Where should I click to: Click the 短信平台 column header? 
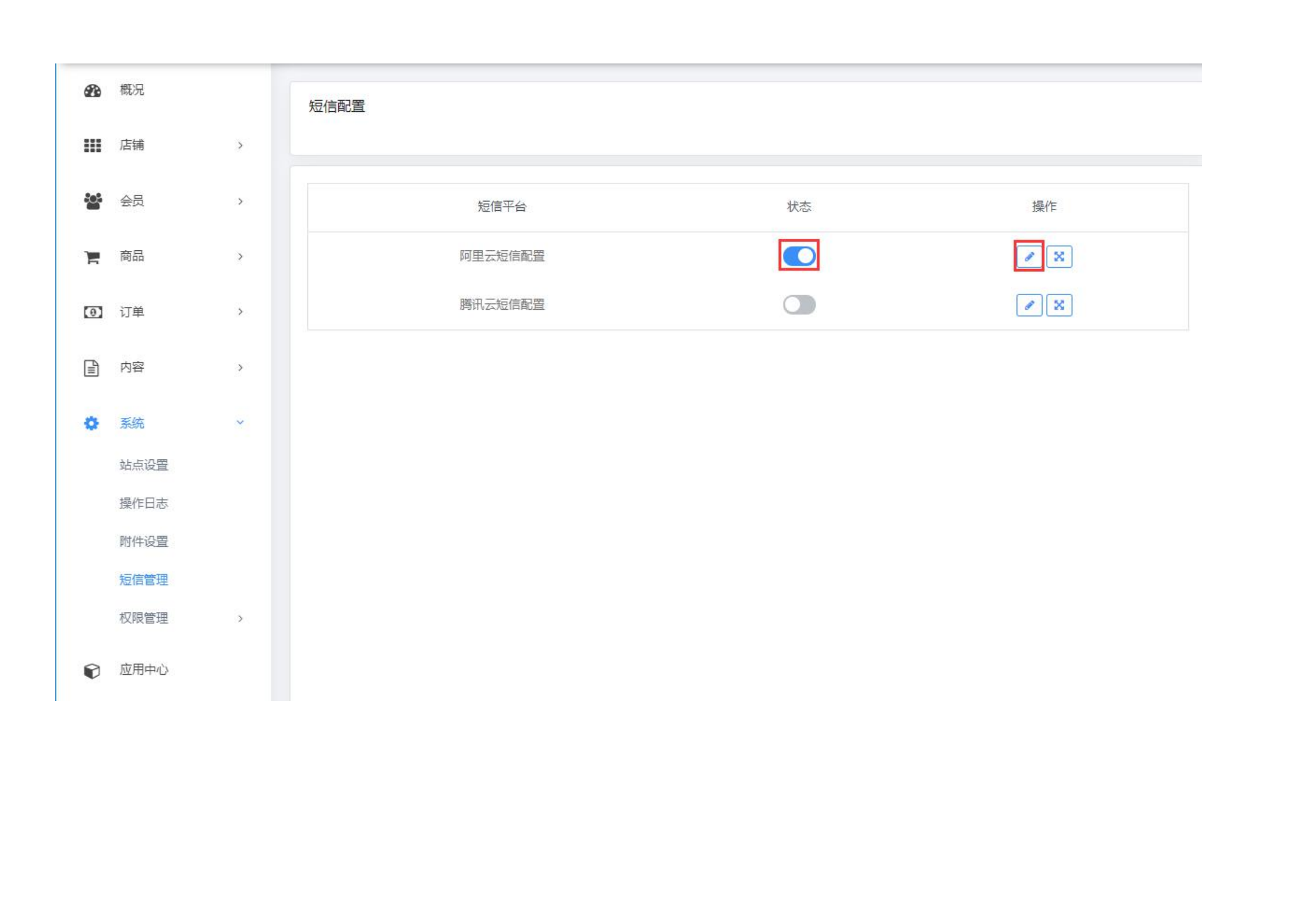[x=502, y=207]
